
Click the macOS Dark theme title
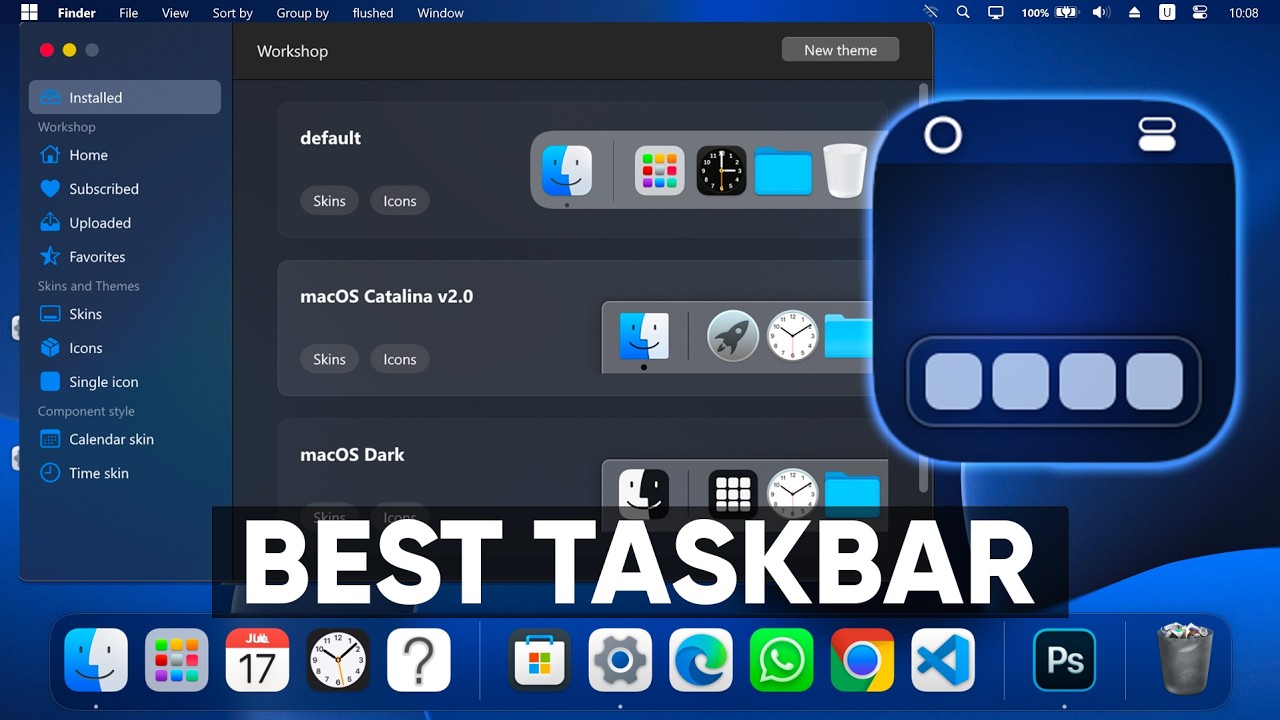tap(352, 454)
